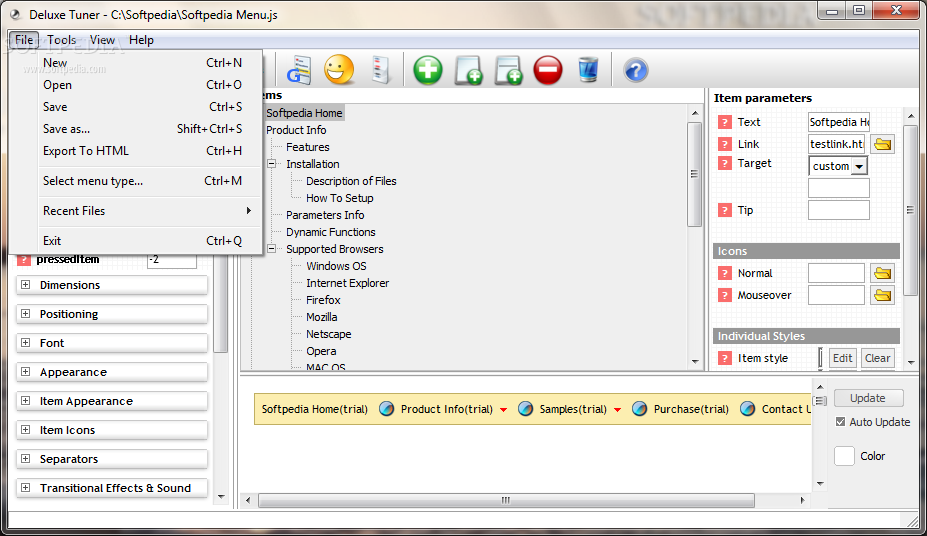Click the Text input field
Image resolution: width=927 pixels, height=536 pixels.
(838, 122)
